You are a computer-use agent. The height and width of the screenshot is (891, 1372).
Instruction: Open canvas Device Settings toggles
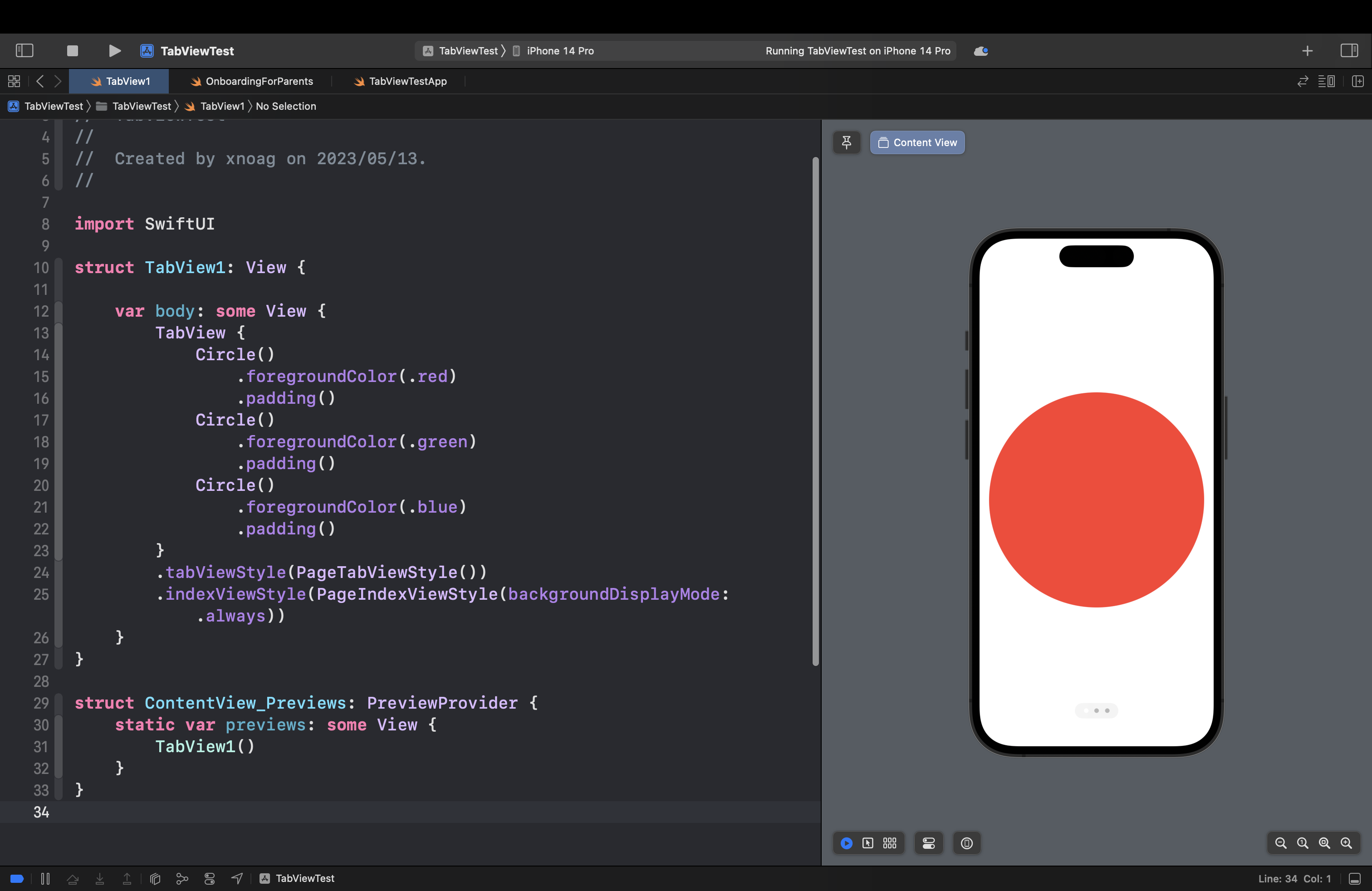click(929, 843)
